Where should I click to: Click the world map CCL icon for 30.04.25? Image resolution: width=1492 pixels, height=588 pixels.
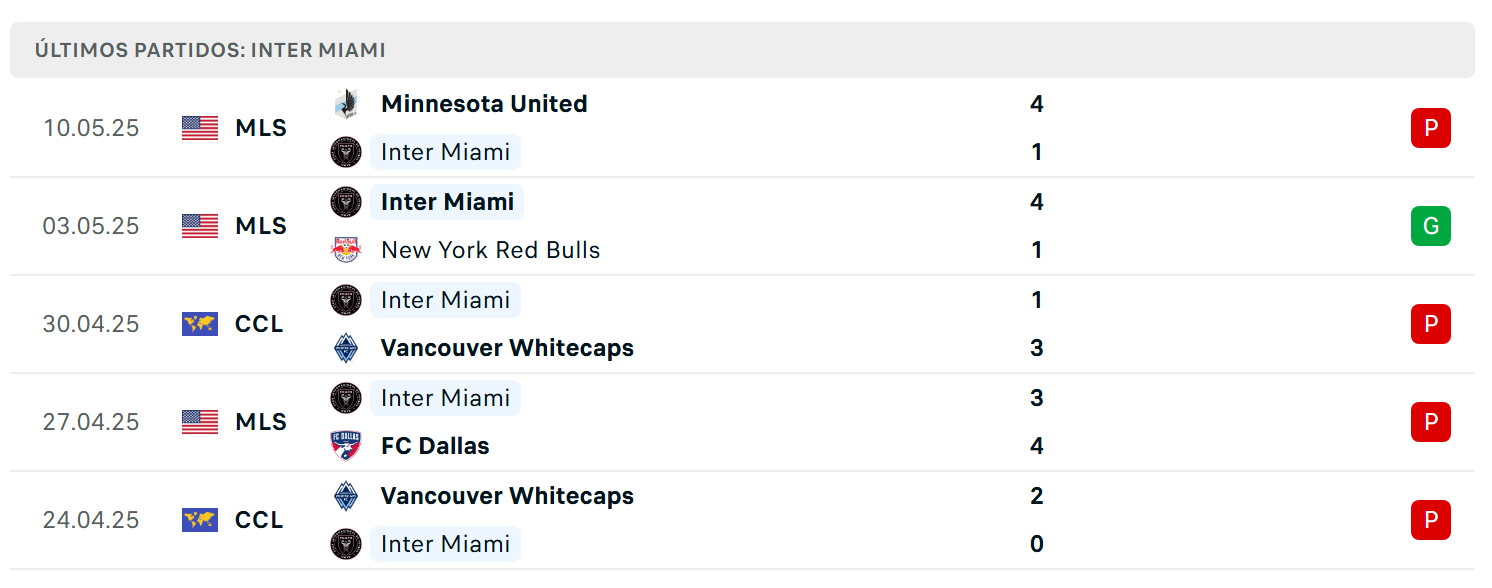point(200,324)
